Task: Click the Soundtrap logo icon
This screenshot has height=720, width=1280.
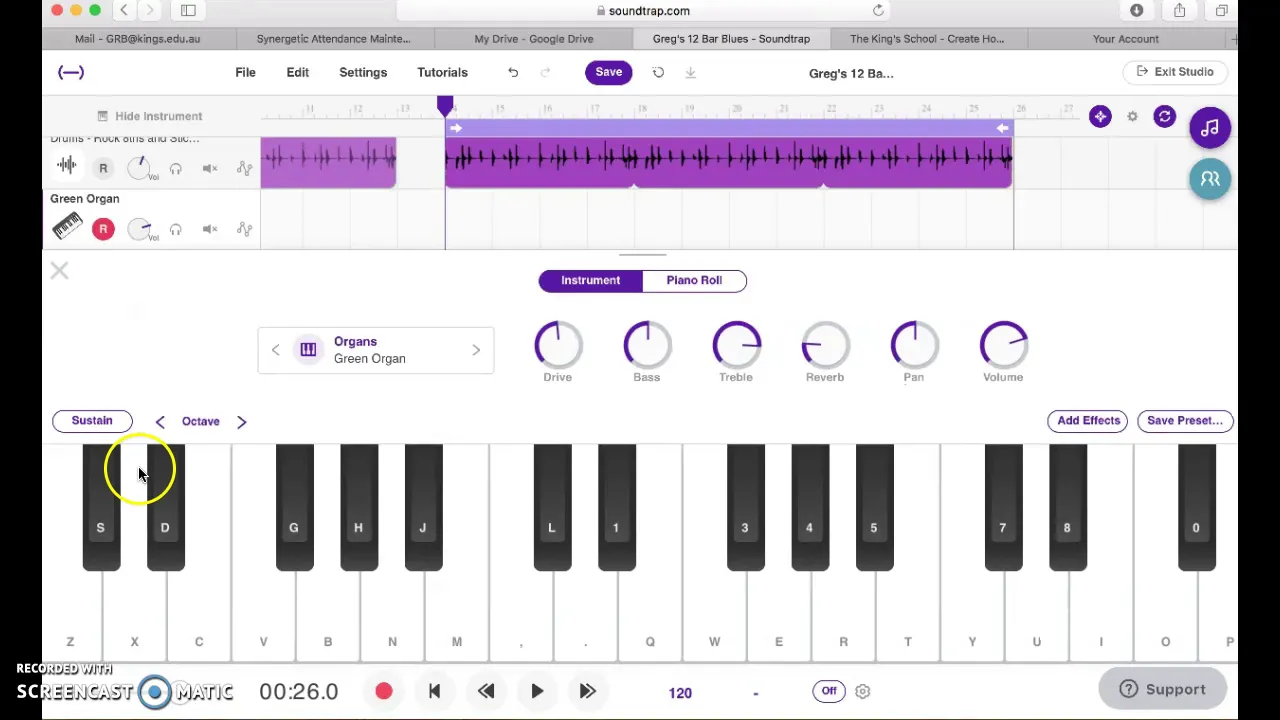Action: [71, 72]
